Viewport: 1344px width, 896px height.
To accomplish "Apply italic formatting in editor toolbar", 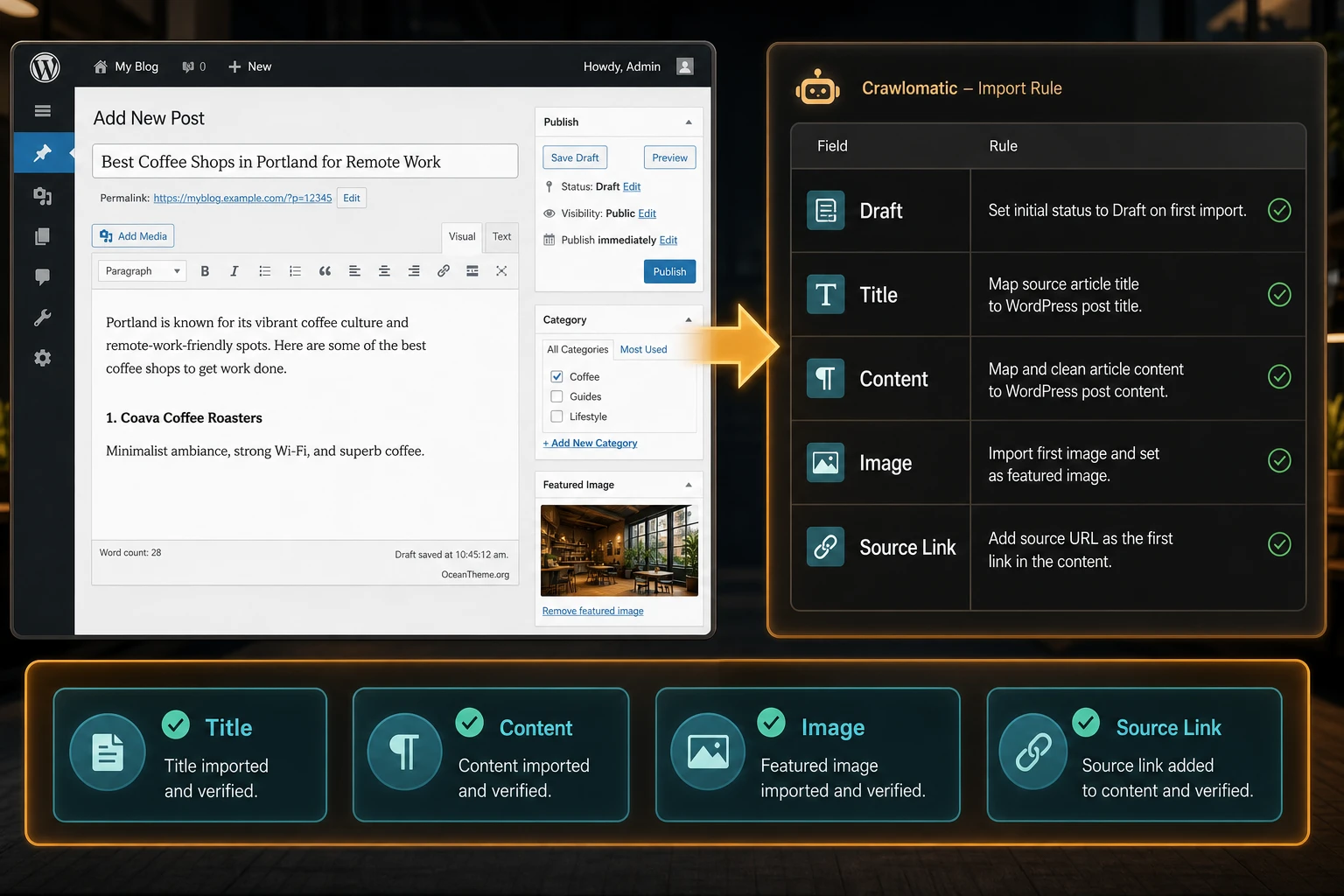I will click(234, 271).
